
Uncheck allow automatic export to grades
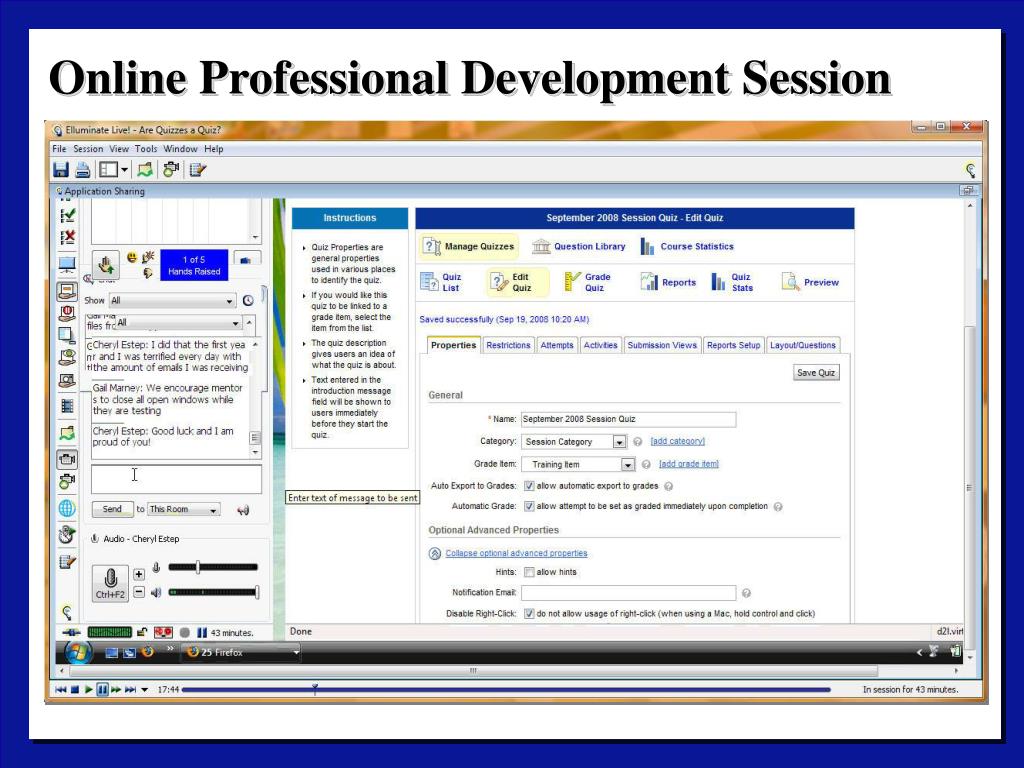(529, 485)
